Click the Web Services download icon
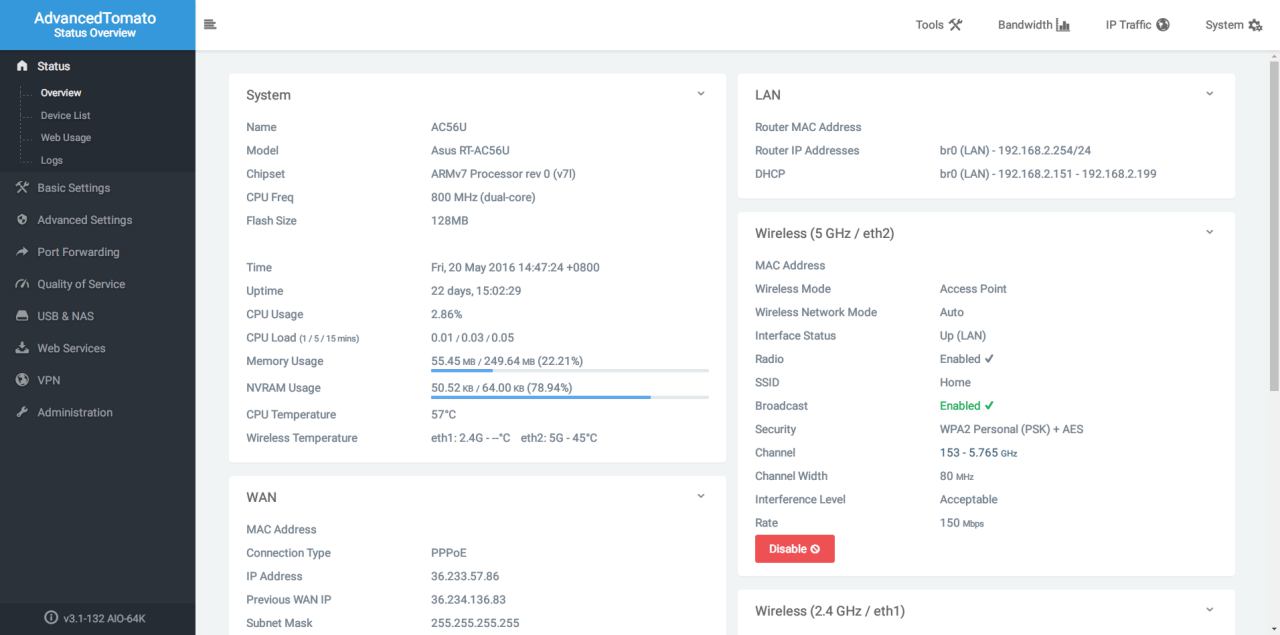 pos(22,348)
